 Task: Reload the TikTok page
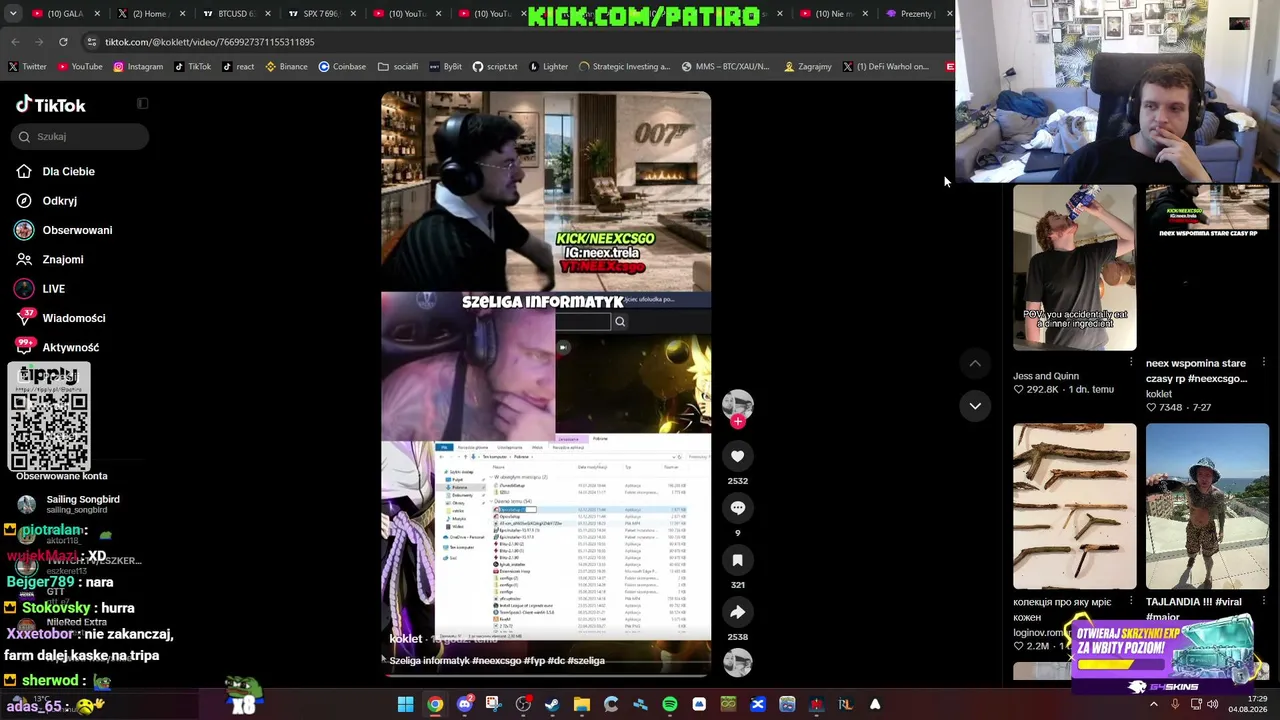point(63,42)
